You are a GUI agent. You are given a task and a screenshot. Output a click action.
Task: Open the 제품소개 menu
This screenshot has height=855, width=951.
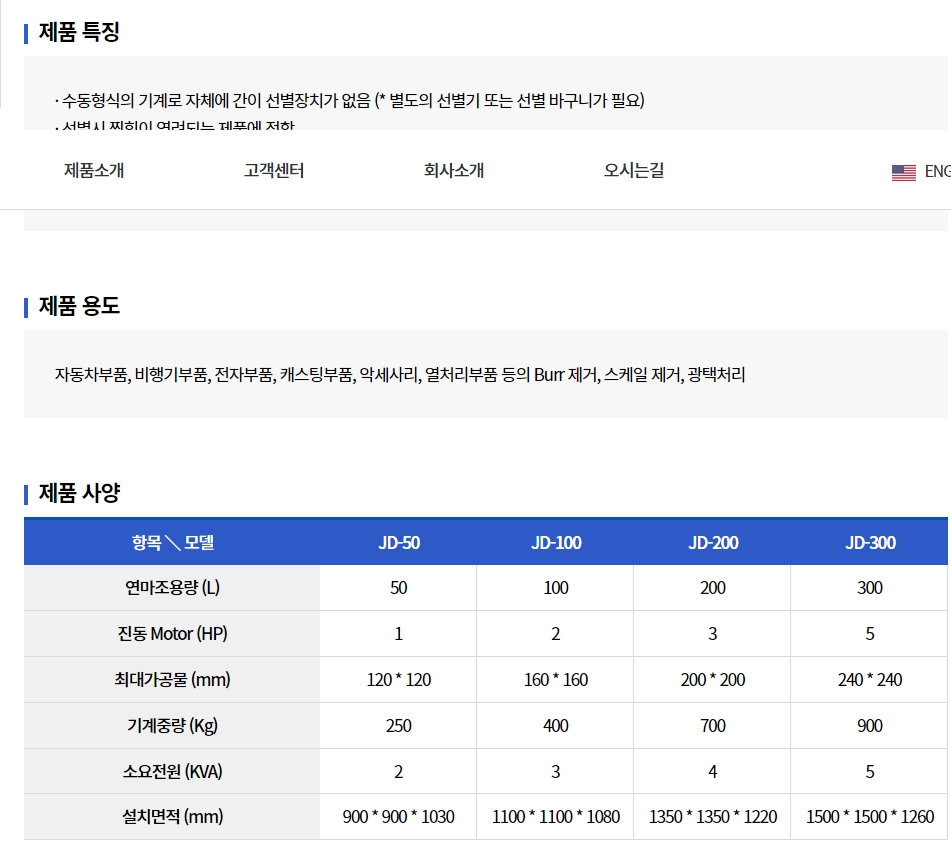tap(94, 170)
